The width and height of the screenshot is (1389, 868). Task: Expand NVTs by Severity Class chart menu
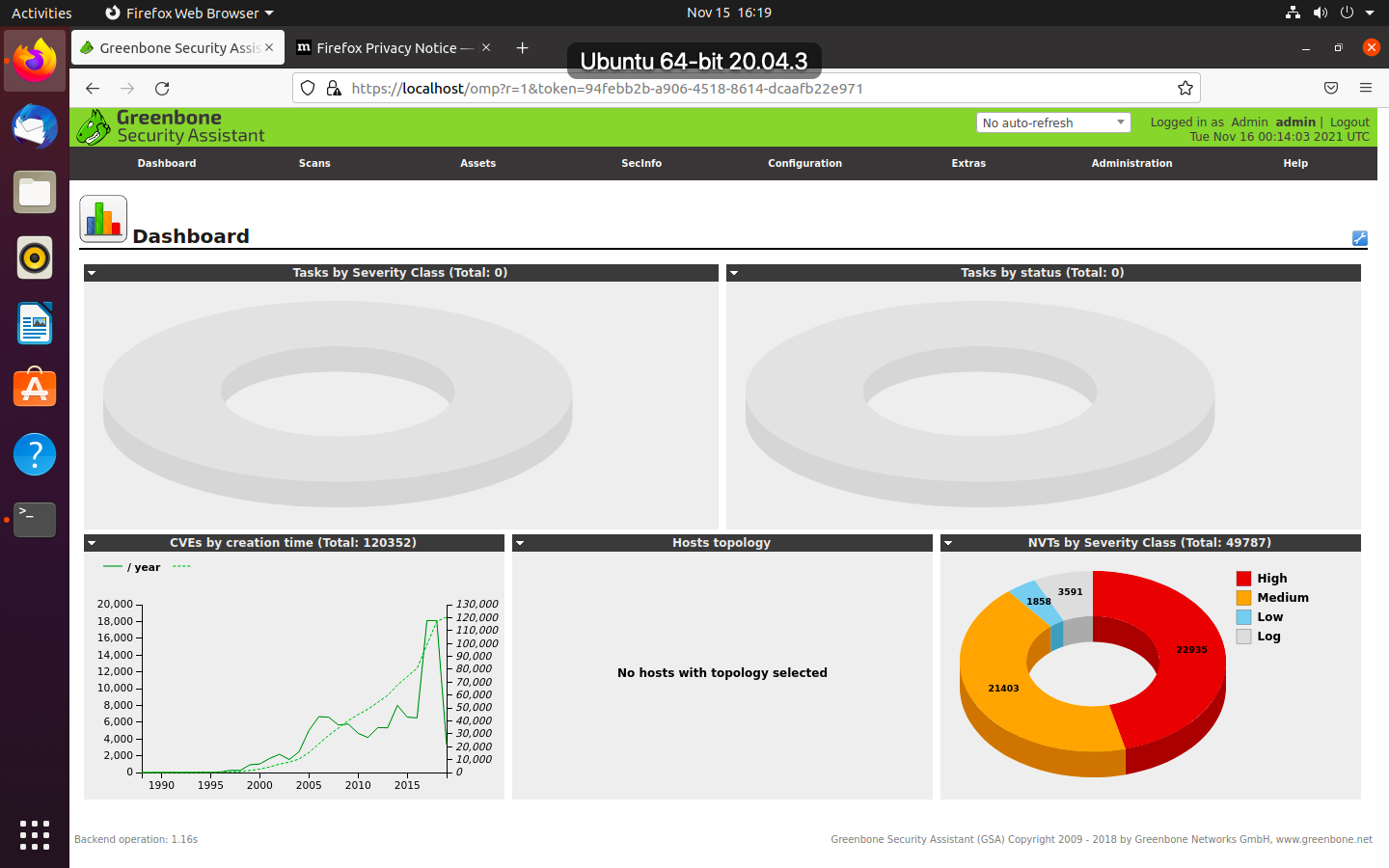948,543
